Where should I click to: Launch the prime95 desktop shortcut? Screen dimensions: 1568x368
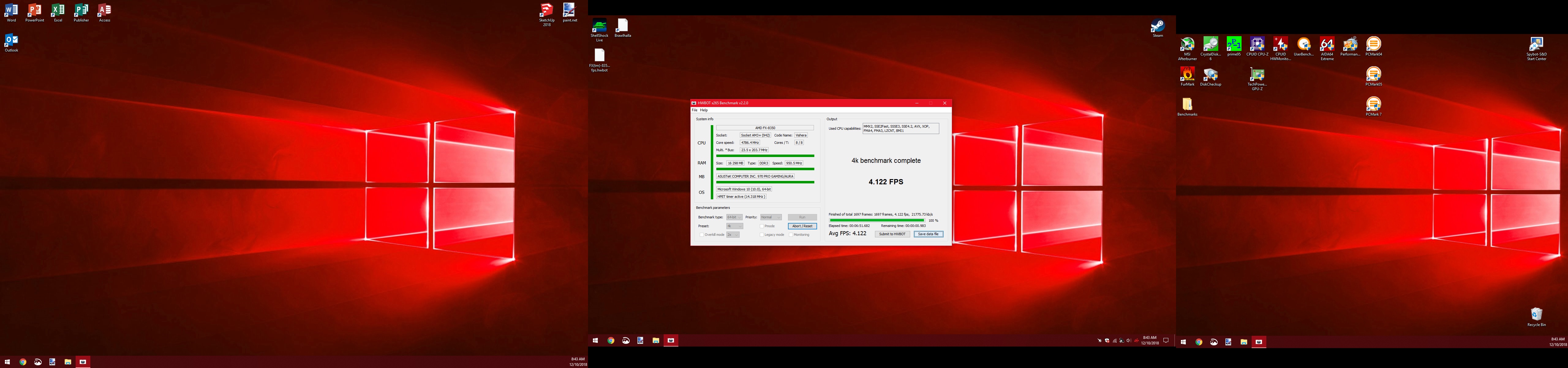click(x=1234, y=46)
